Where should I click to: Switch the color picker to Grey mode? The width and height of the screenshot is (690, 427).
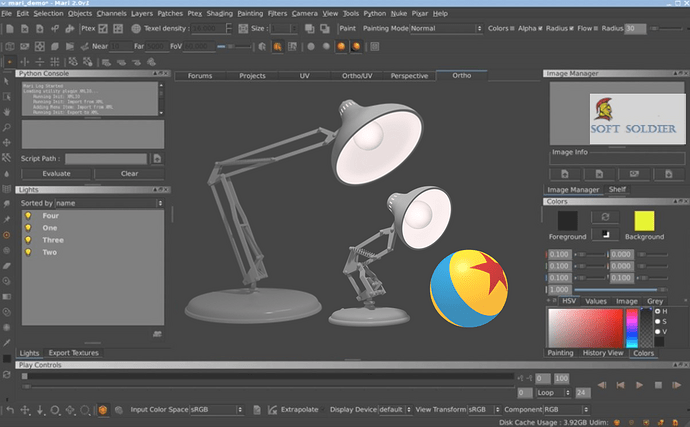(x=655, y=301)
